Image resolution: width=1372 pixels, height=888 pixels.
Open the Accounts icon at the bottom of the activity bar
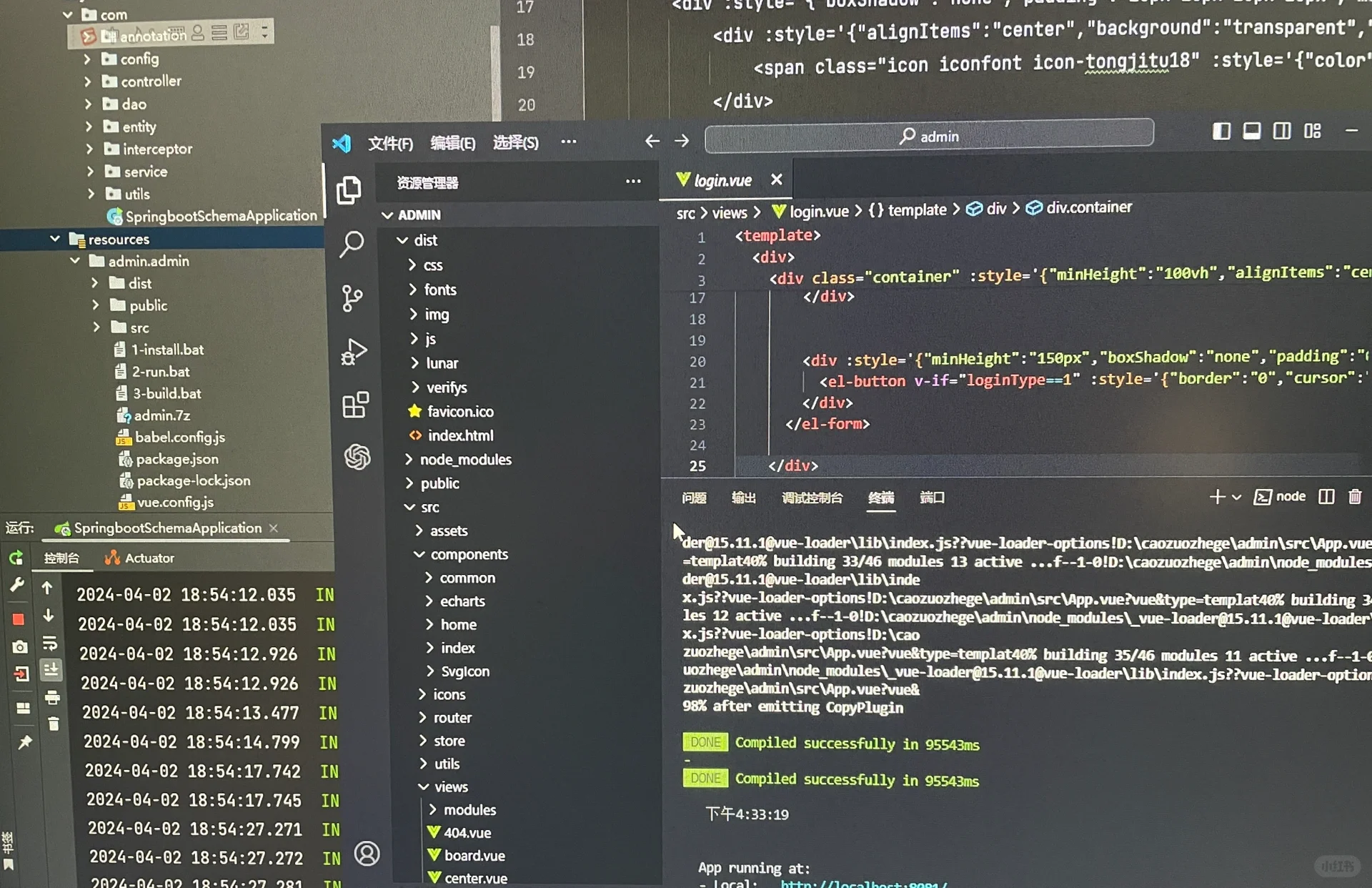coord(367,853)
